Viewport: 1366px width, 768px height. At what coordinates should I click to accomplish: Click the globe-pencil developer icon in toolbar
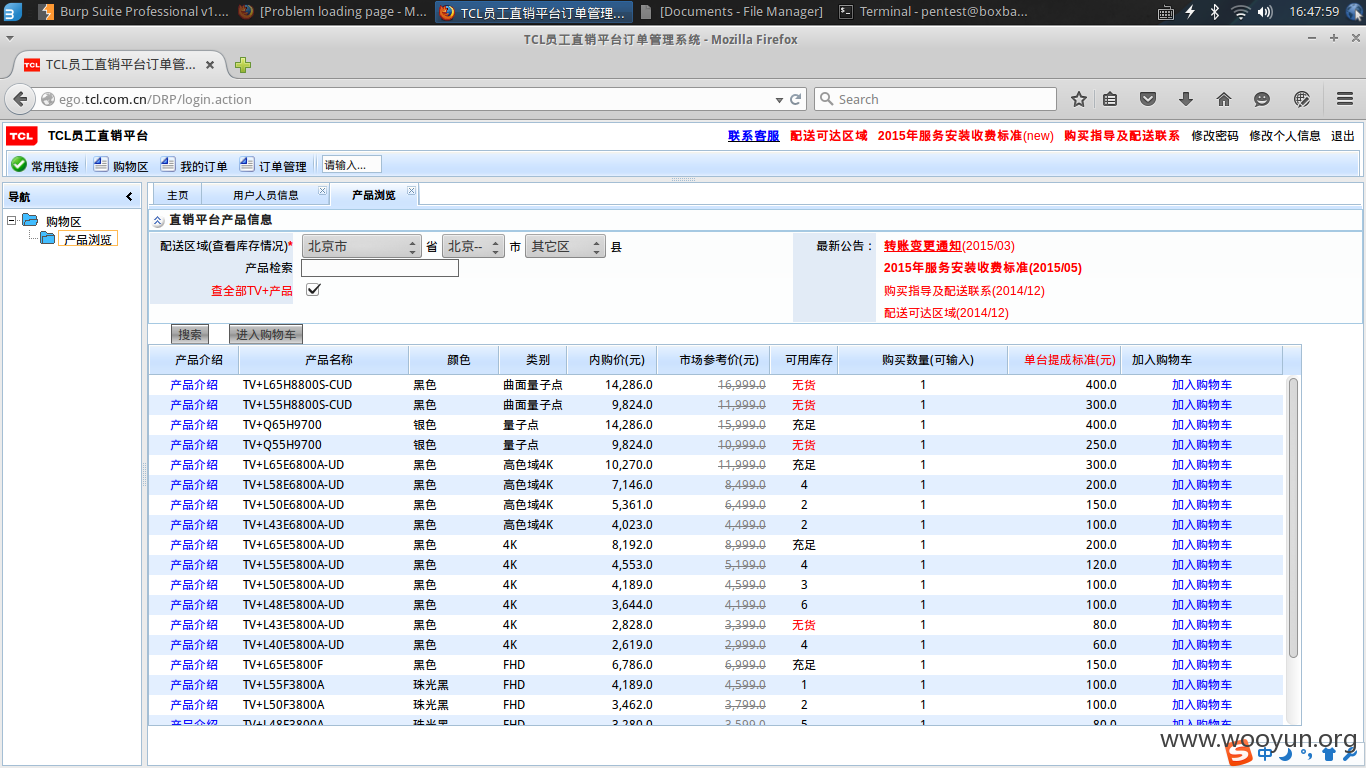[1302, 99]
